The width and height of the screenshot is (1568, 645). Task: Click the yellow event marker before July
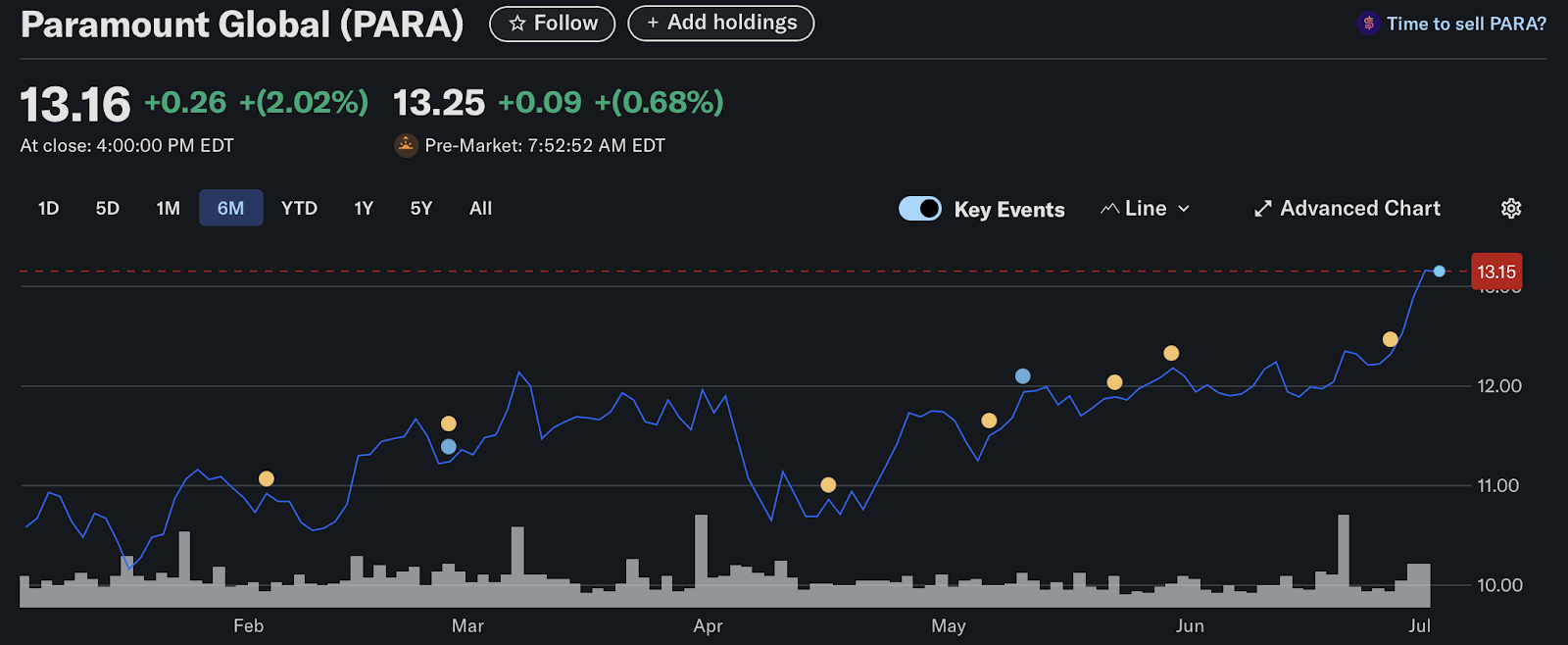(1390, 339)
